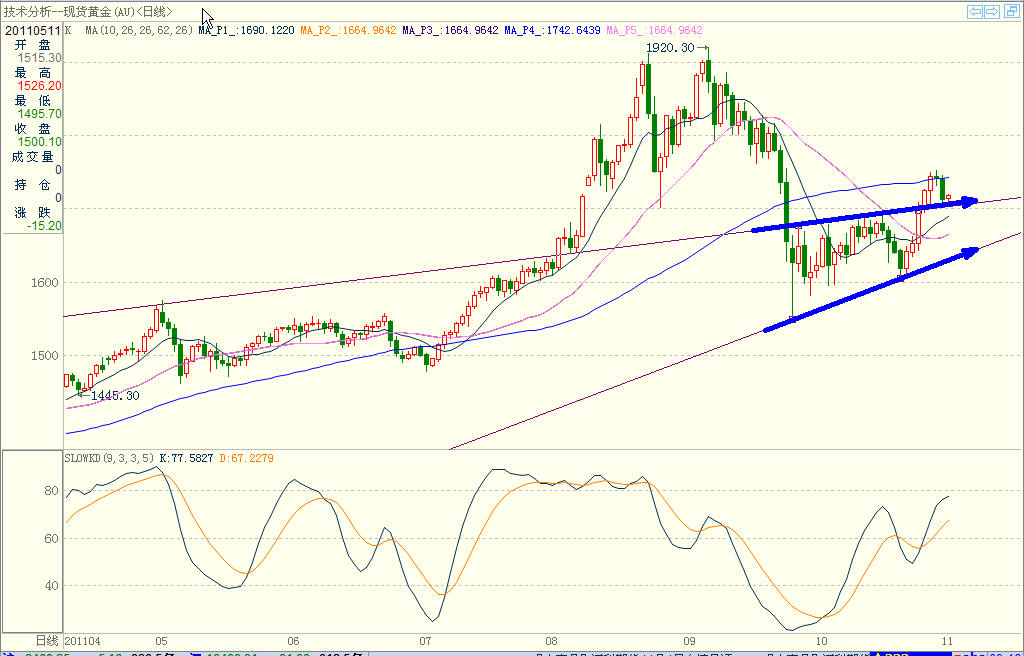Click the 80 level on SLOWKD axis

[x=52, y=491]
